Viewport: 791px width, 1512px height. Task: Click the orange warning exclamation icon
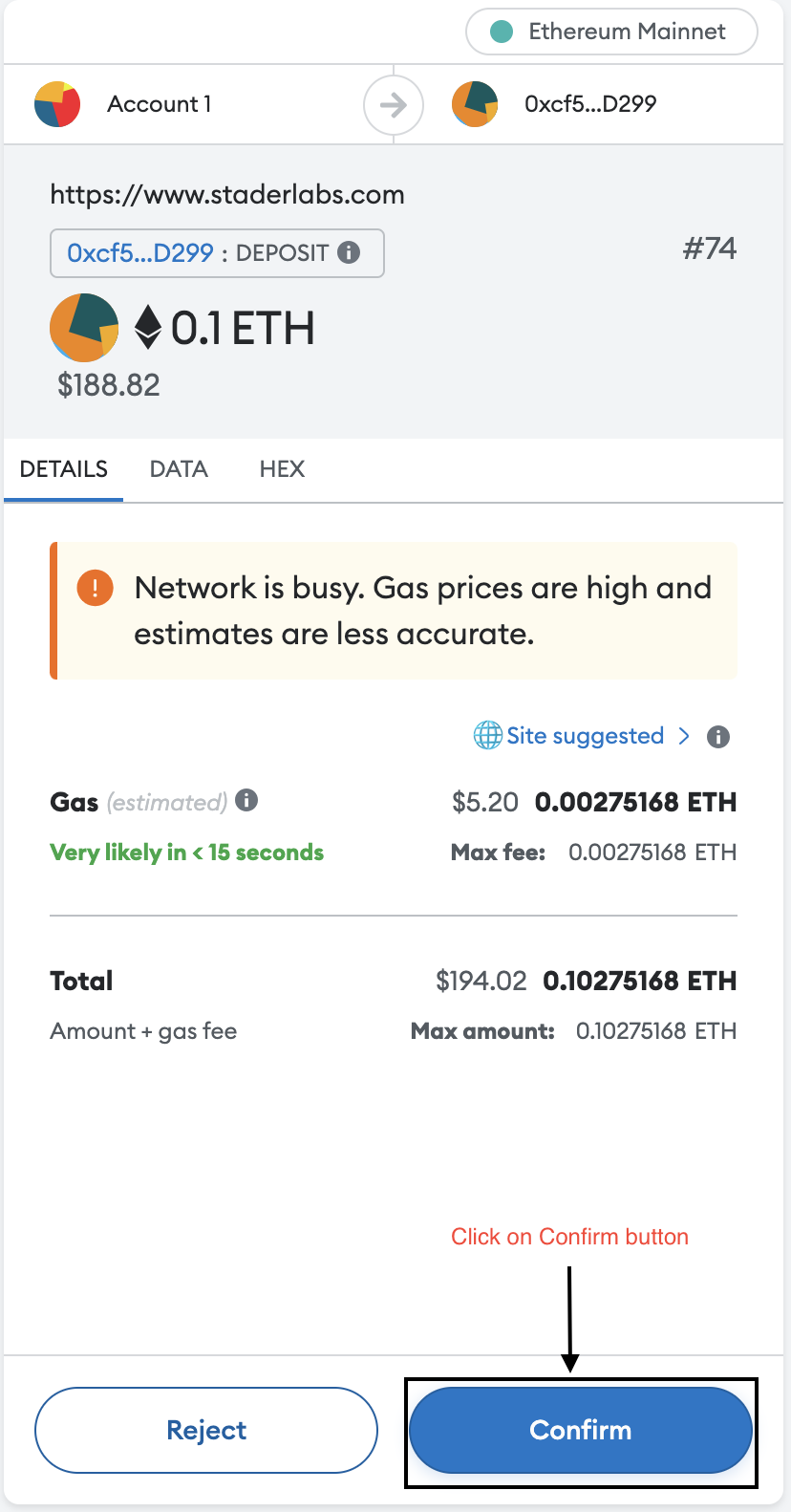[x=96, y=587]
